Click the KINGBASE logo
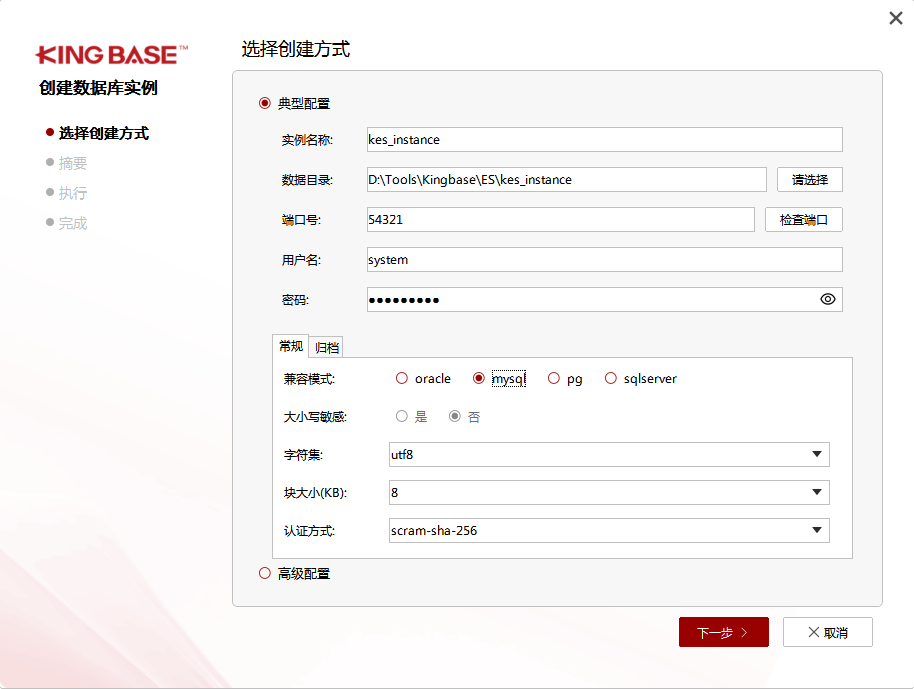914x689 pixels. (x=111, y=55)
